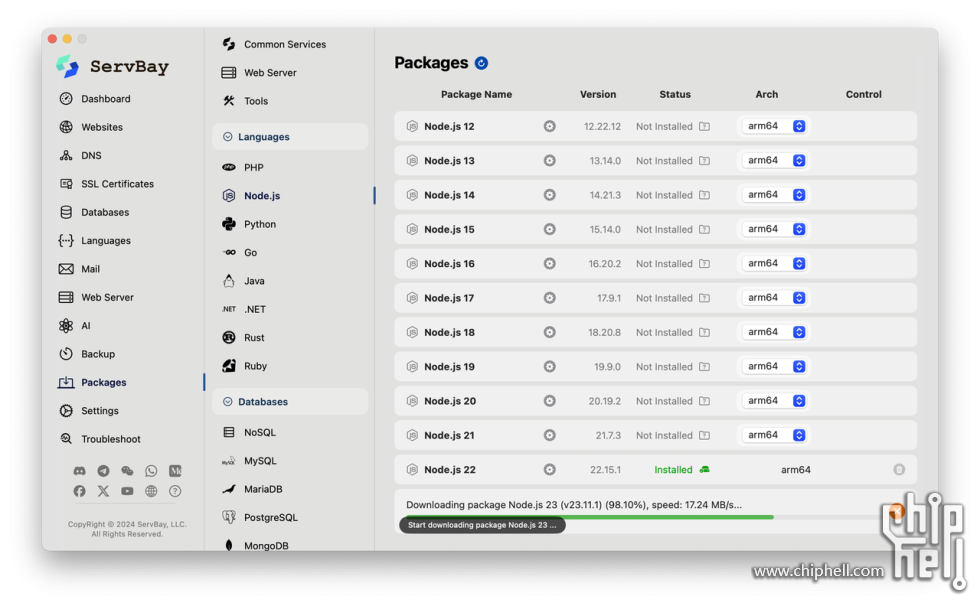Click the folder icon in Node.js 21 status
980x606 pixels.
704,435
